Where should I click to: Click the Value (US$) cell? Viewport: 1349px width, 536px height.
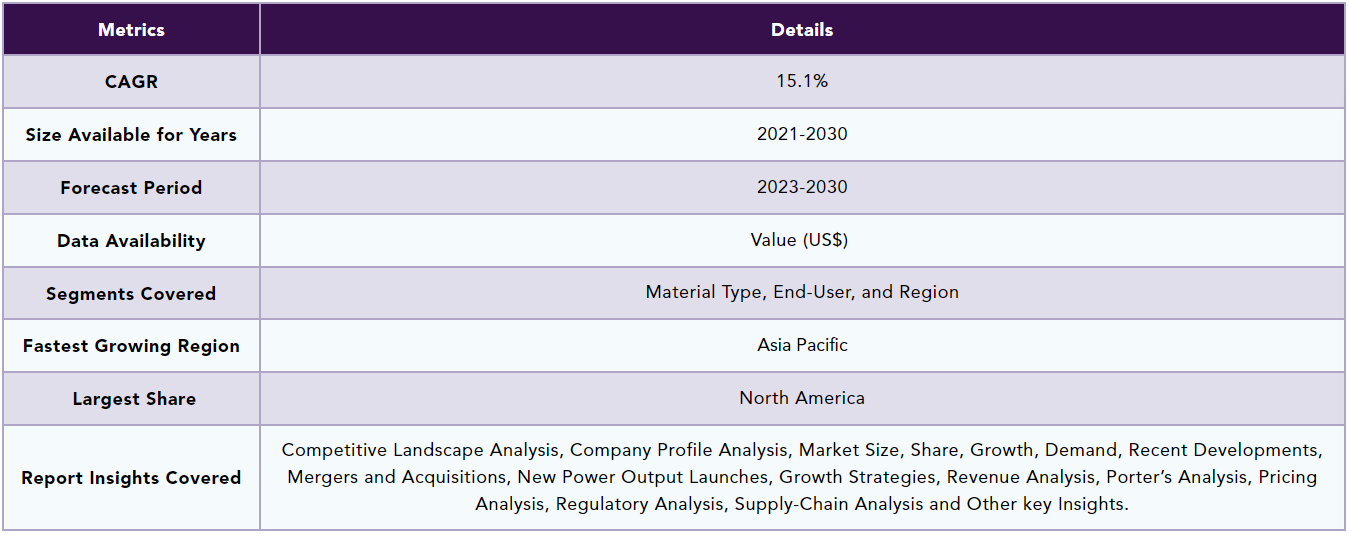[x=802, y=240]
